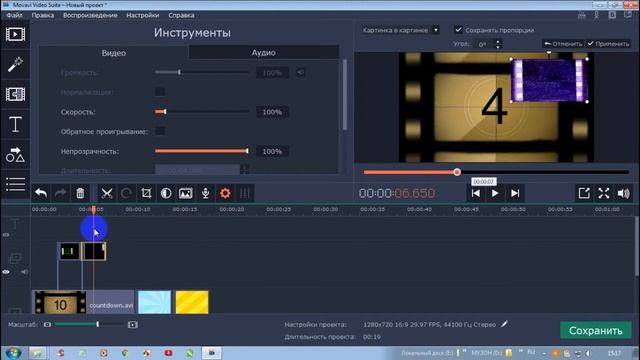The height and width of the screenshot is (360, 640).
Task: Click the preview volume speaker icon
Action: click(623, 193)
